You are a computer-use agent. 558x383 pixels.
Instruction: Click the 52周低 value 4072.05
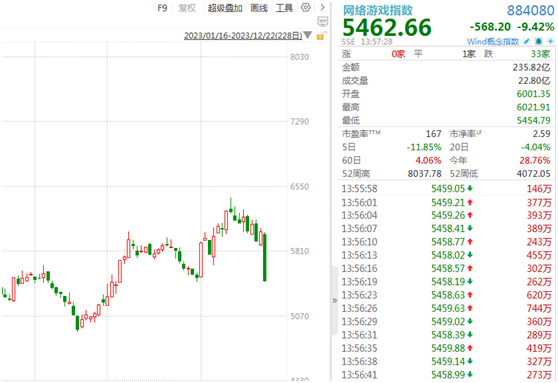click(x=533, y=174)
